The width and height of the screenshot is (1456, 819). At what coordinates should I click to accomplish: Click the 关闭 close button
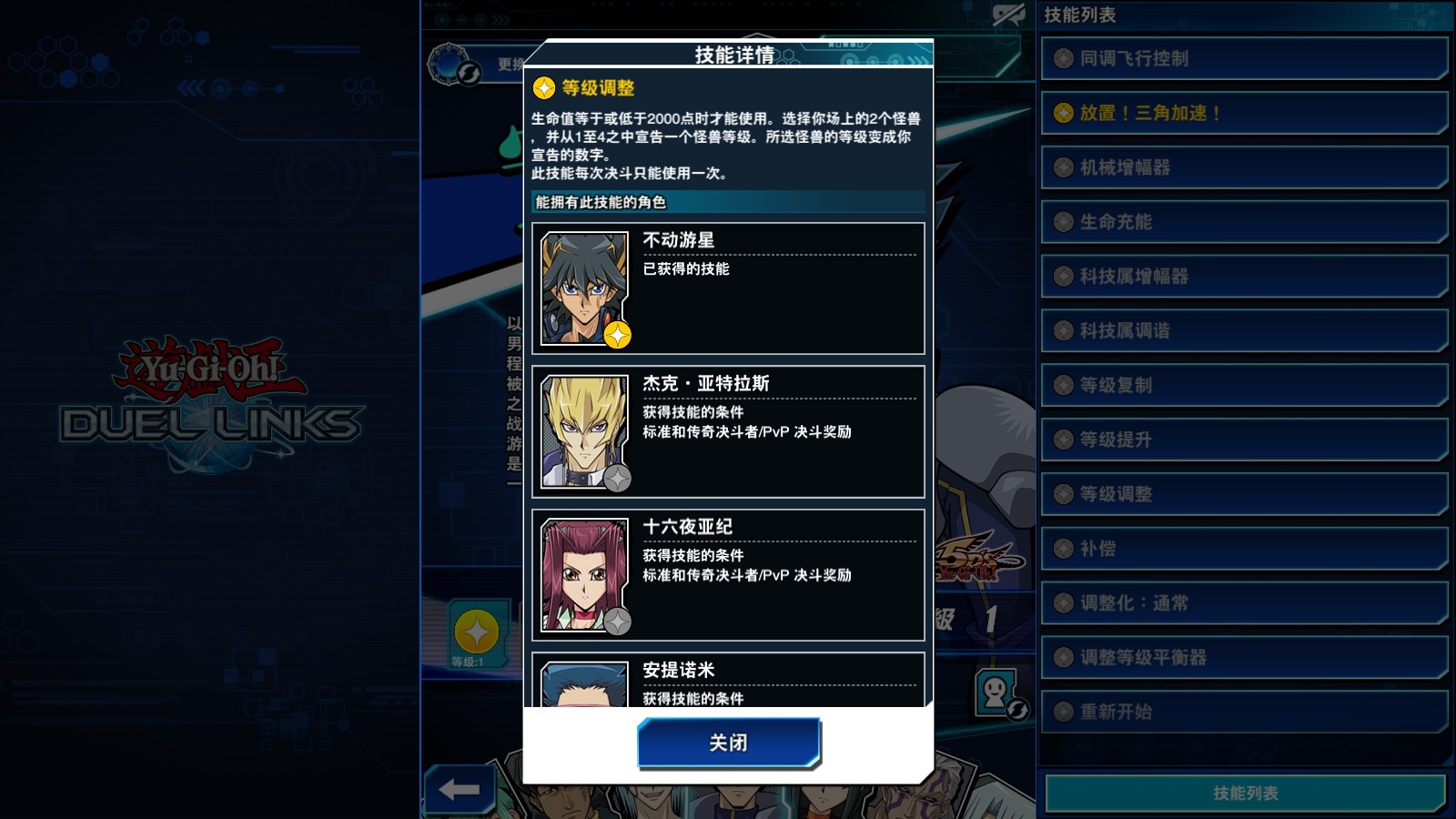point(729,743)
